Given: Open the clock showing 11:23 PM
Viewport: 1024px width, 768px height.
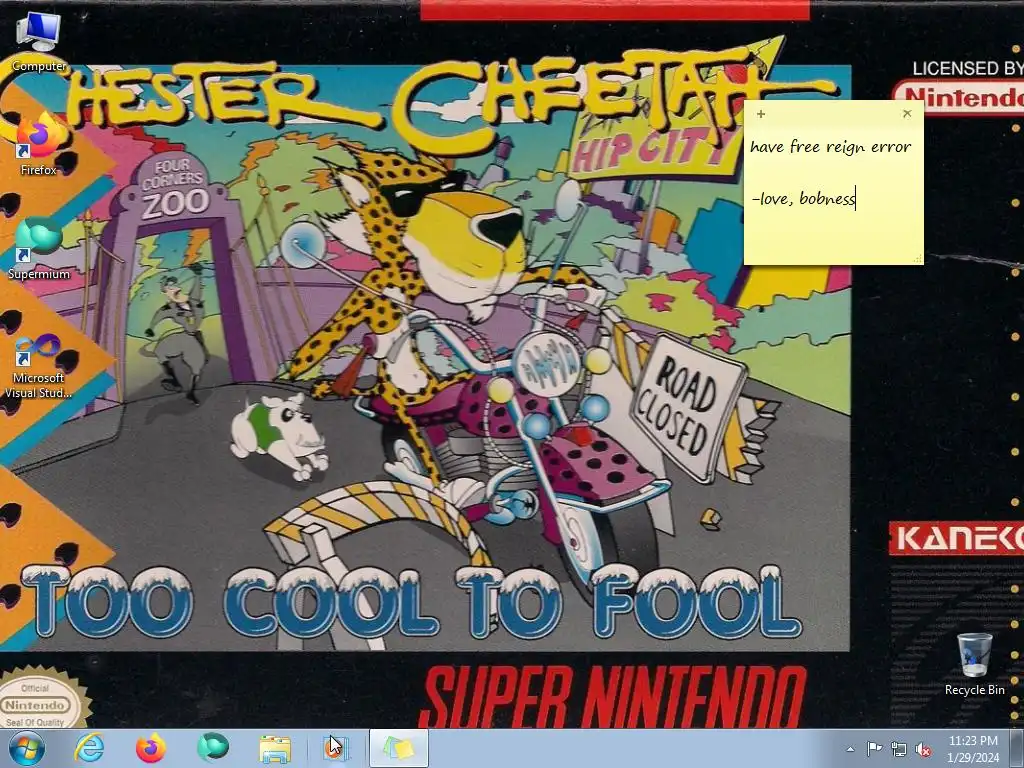Looking at the screenshot, I should [973, 749].
